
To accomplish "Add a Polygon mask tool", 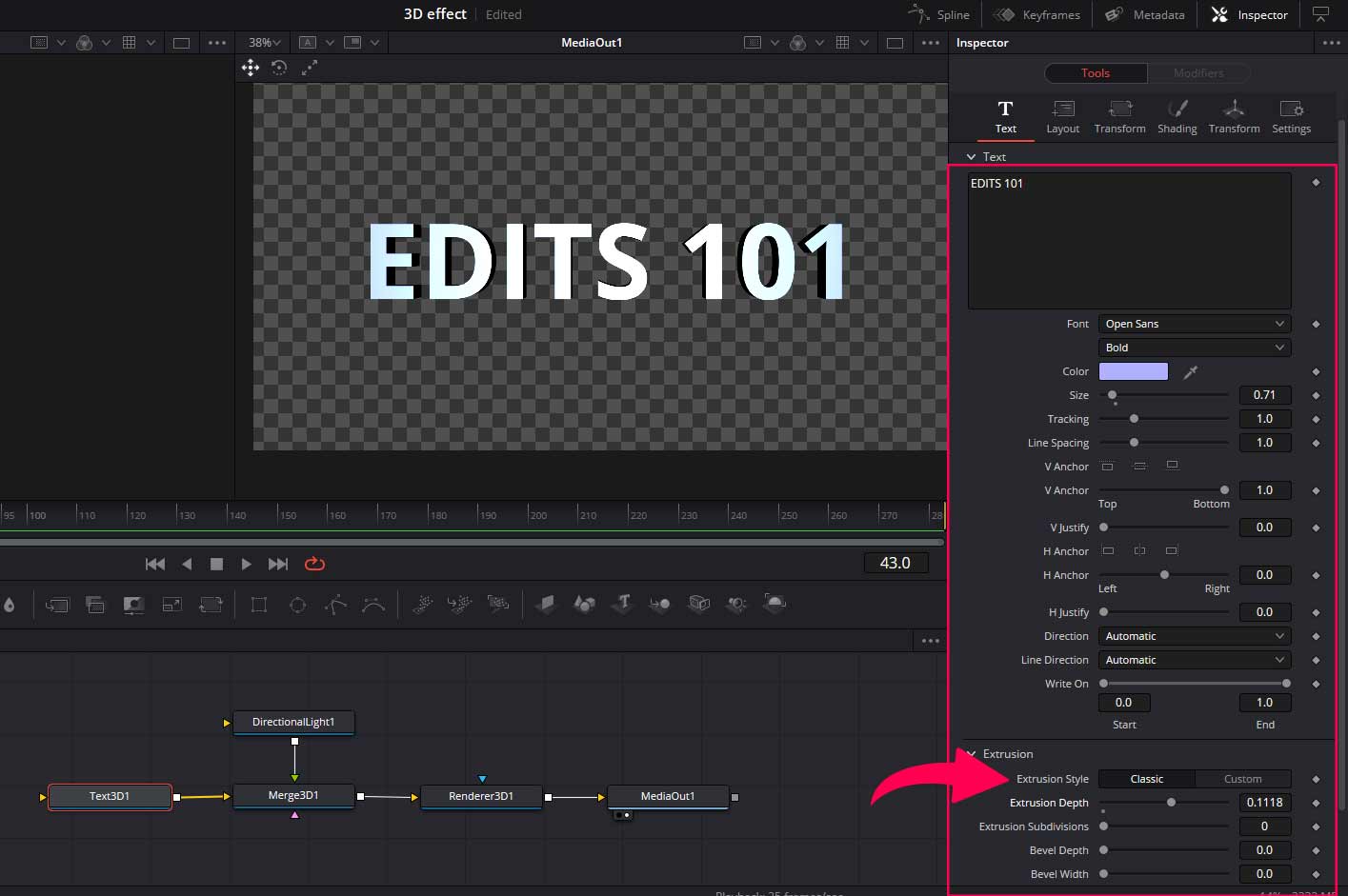I will tap(335, 604).
